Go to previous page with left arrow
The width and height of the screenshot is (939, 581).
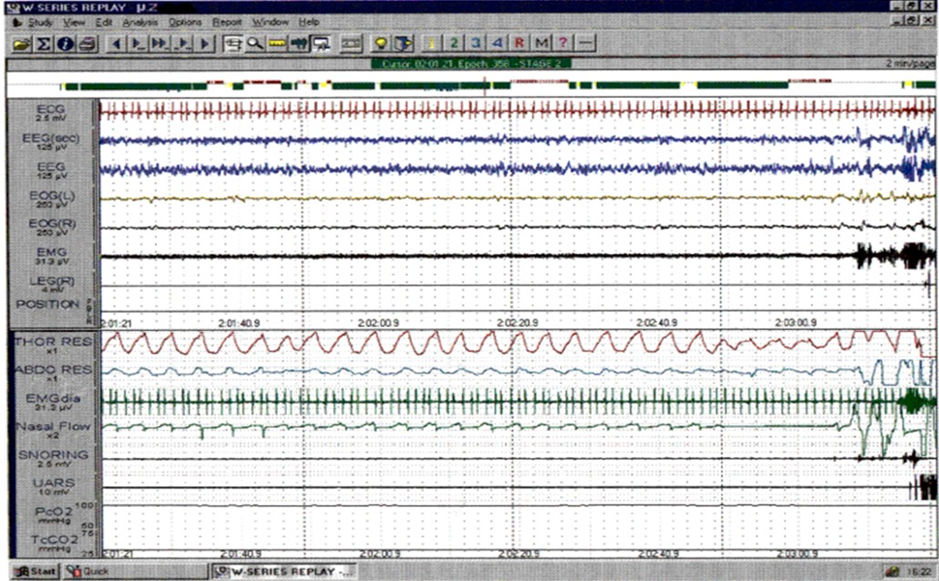[117, 44]
